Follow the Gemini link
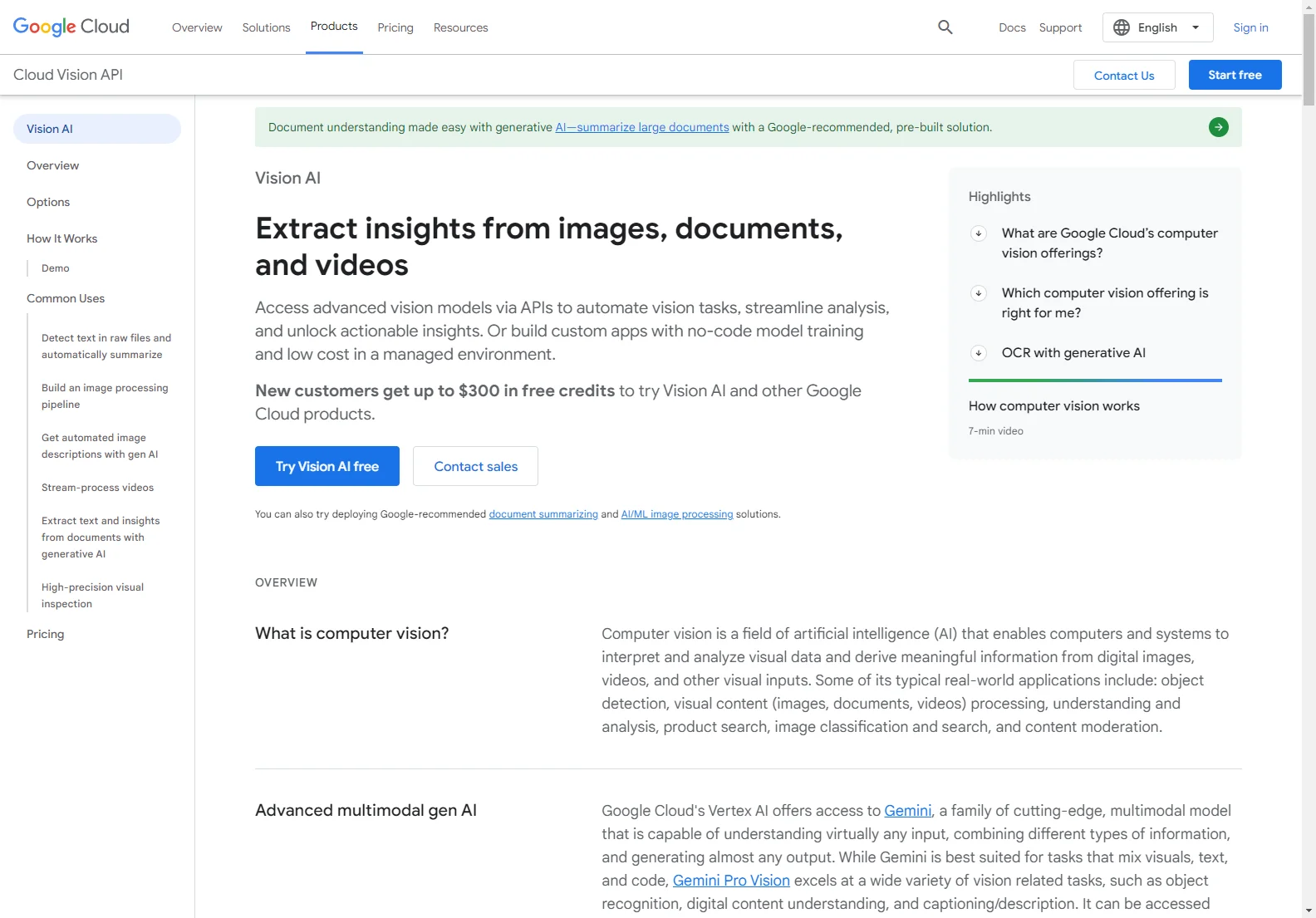Image resolution: width=1316 pixels, height=918 pixels. point(907,811)
